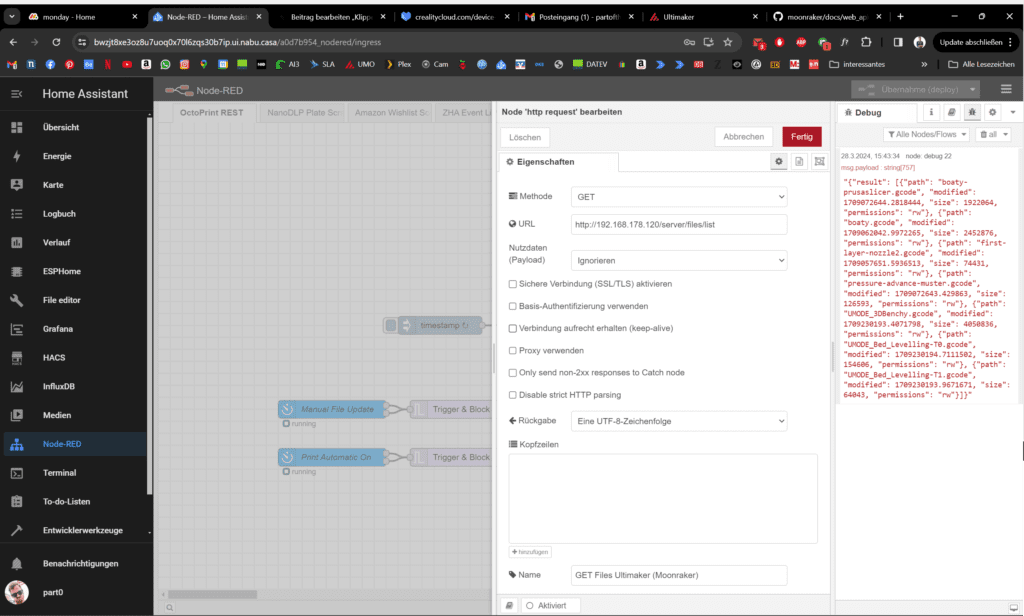
Task: Open the info sidebar tab icon
Action: point(931,112)
